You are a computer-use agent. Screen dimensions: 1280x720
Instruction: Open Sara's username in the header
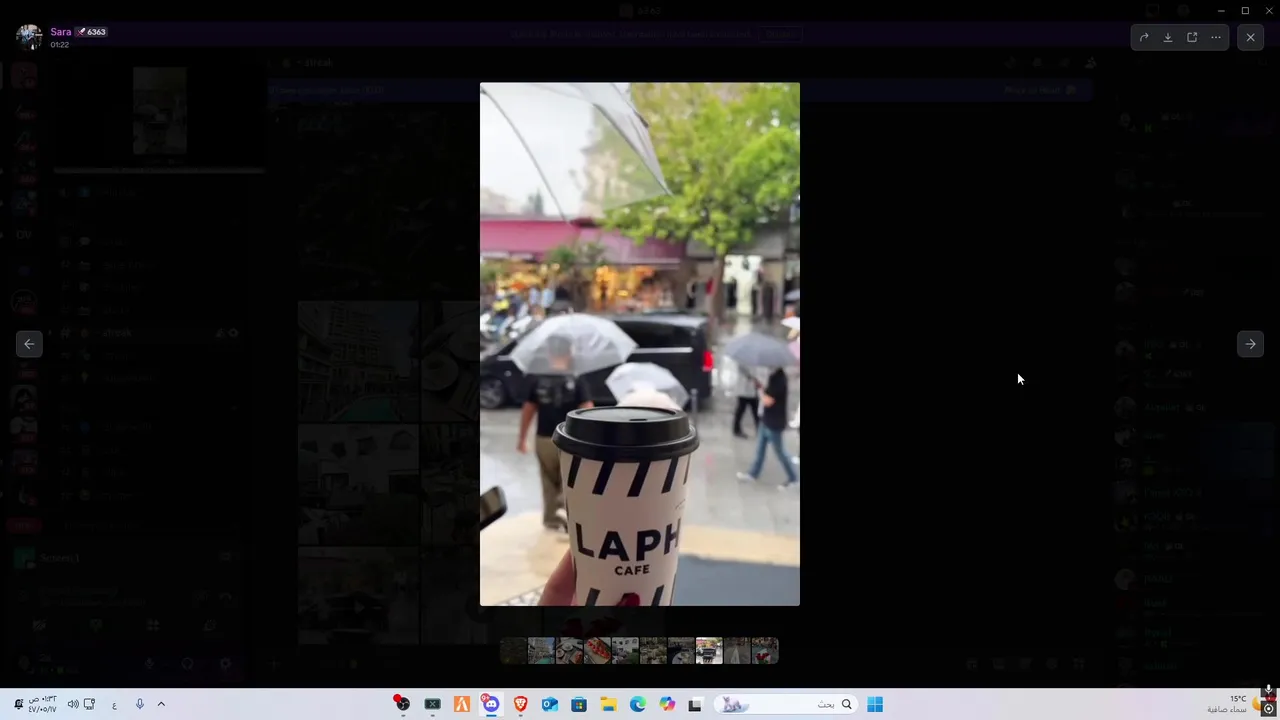pos(61,32)
